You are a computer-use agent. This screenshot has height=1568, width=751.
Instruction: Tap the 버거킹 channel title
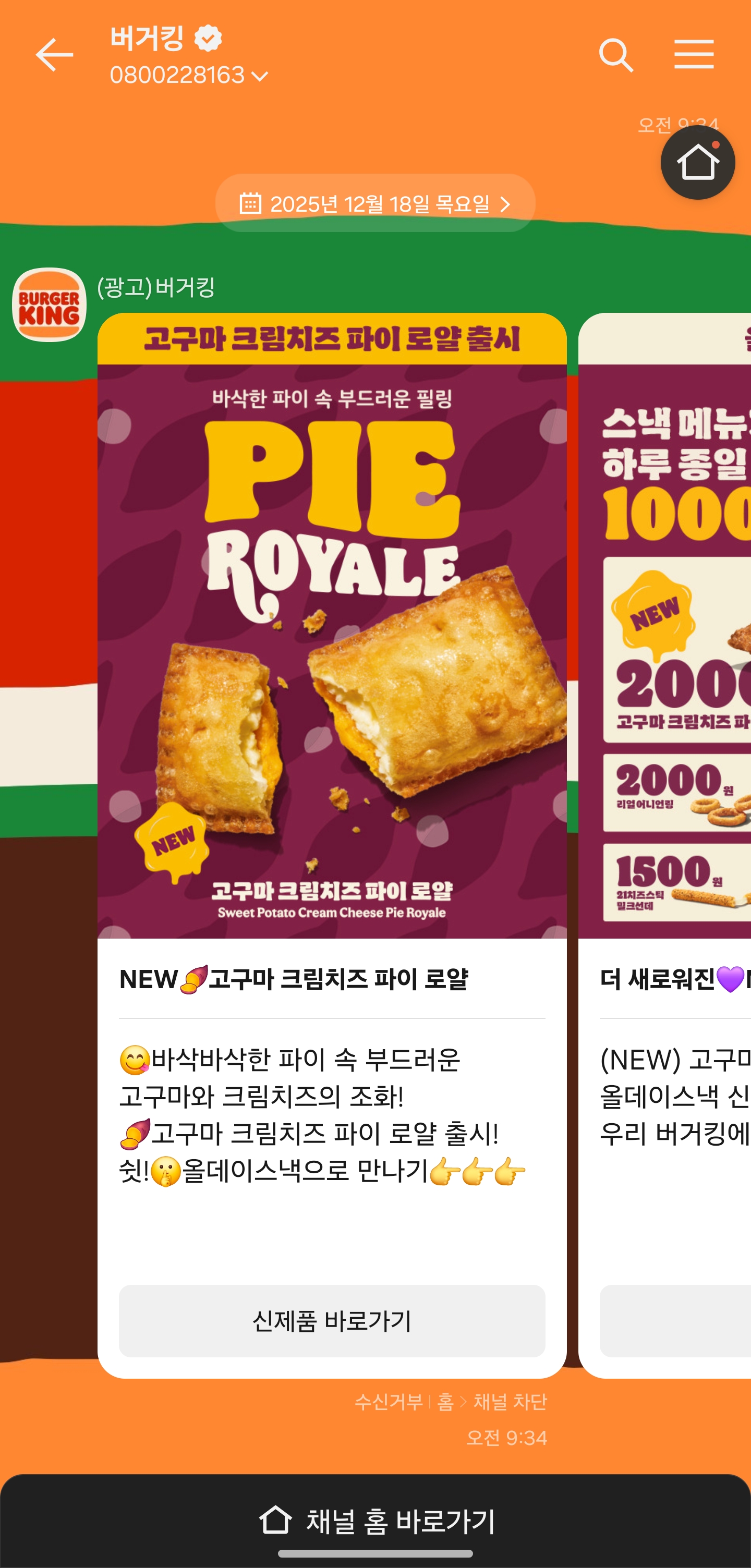click(147, 39)
